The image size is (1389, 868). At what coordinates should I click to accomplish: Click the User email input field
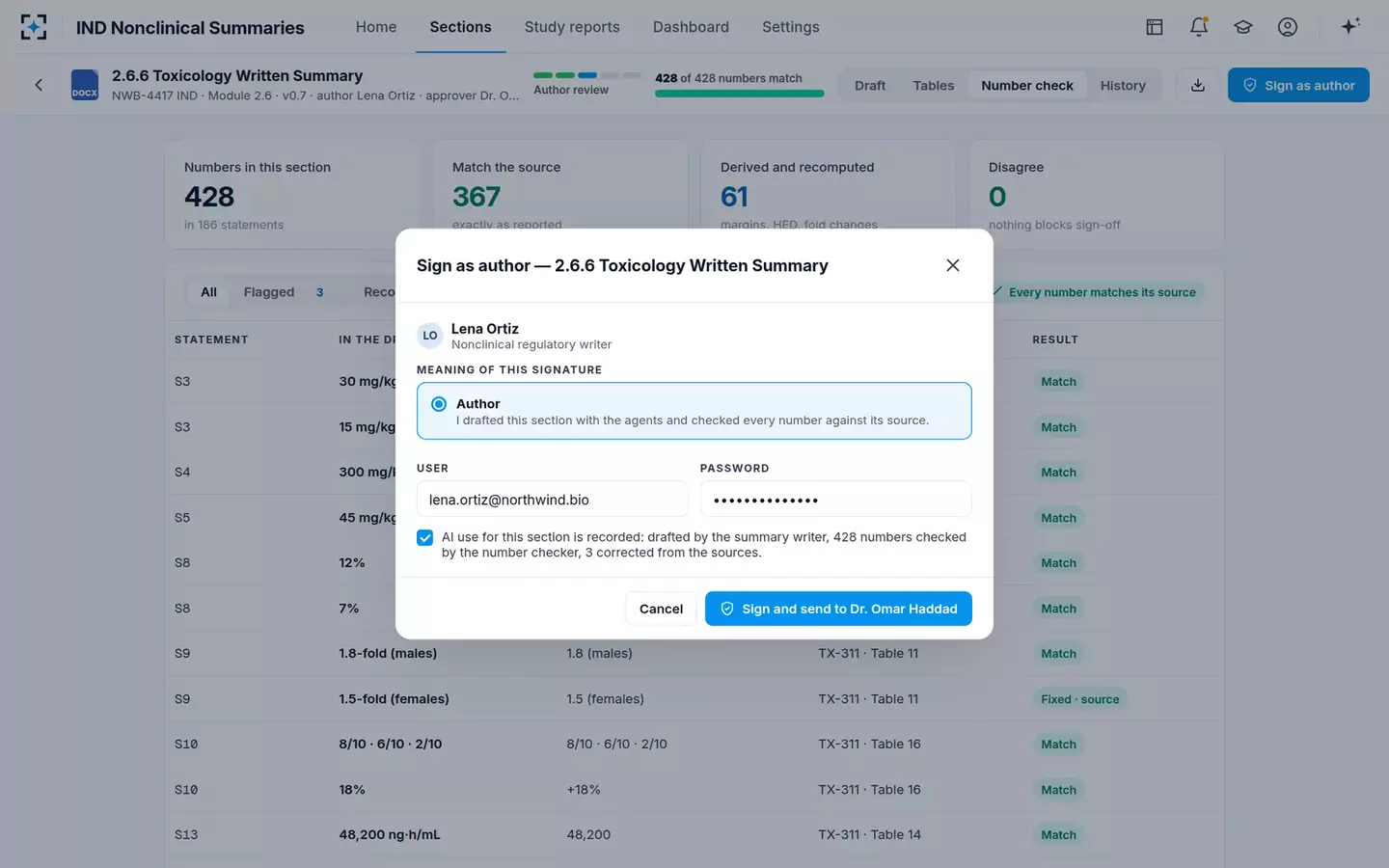tap(552, 500)
